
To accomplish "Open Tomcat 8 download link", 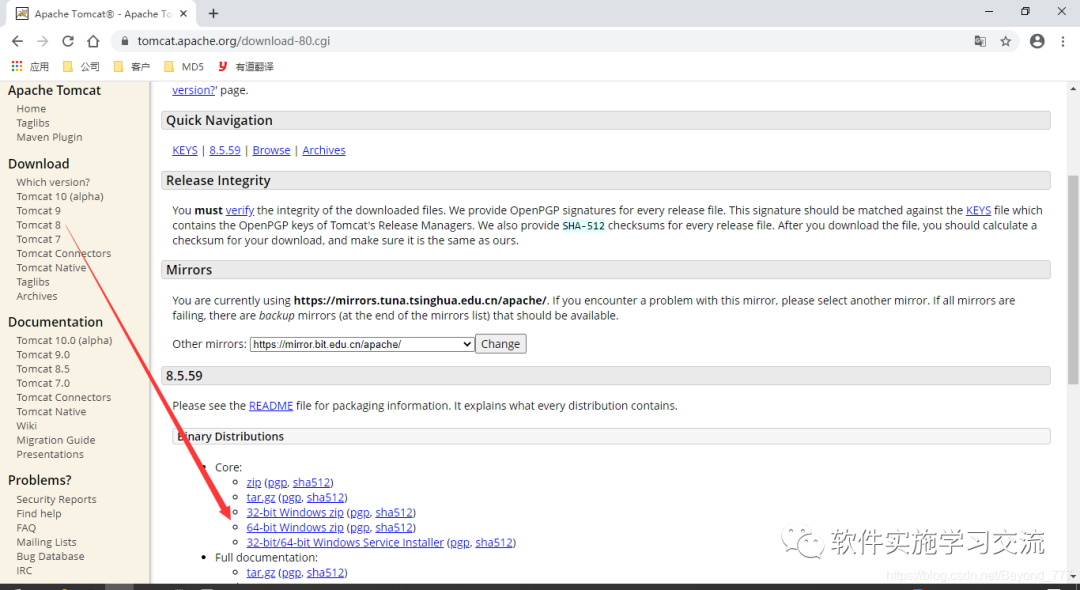I will (x=39, y=225).
